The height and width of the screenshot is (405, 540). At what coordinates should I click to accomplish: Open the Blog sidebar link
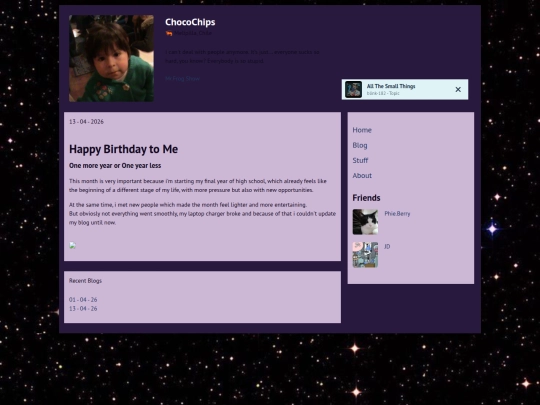[360, 145]
